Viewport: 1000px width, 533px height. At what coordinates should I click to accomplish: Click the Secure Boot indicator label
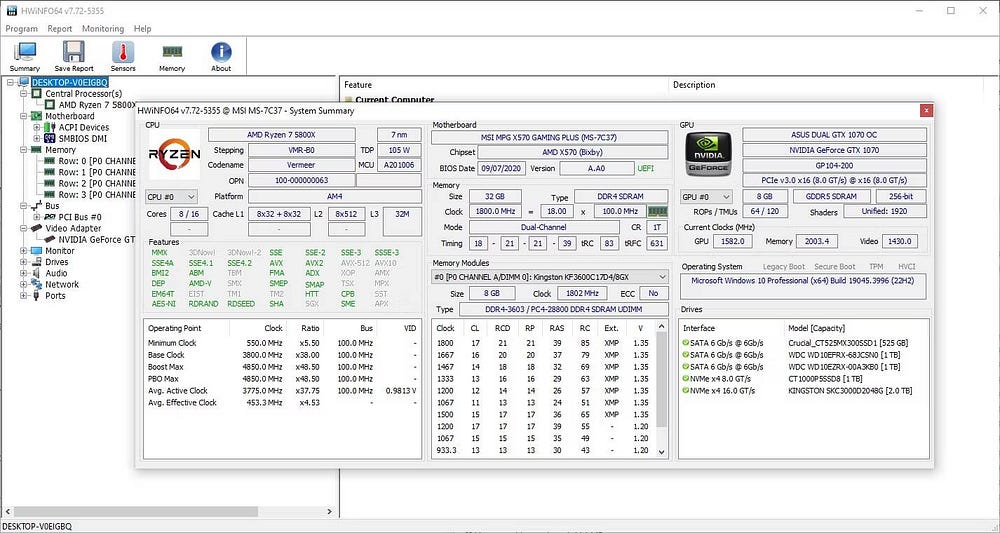[x=835, y=266]
